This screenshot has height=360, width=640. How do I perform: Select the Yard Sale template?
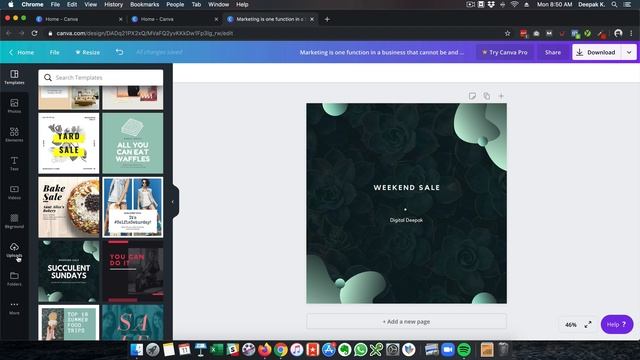69,143
